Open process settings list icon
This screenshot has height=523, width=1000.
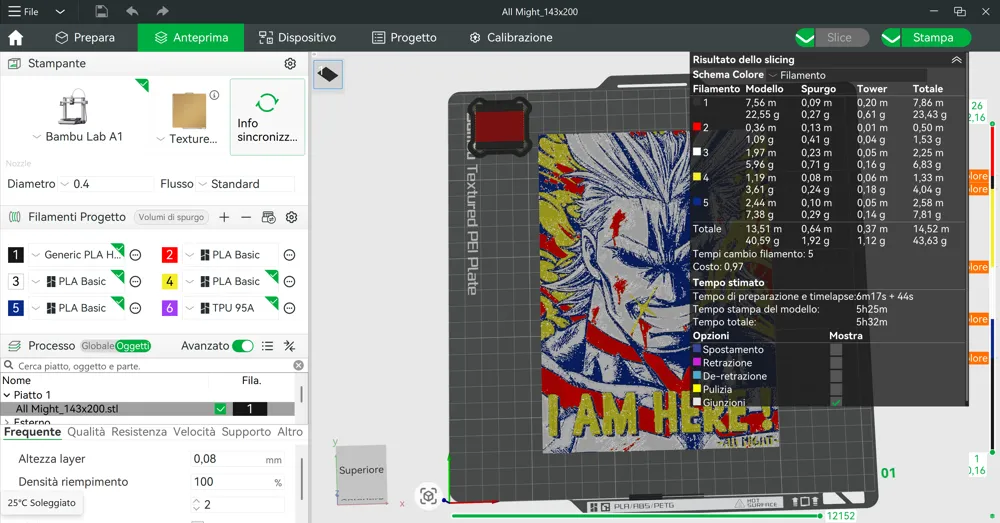click(x=267, y=346)
